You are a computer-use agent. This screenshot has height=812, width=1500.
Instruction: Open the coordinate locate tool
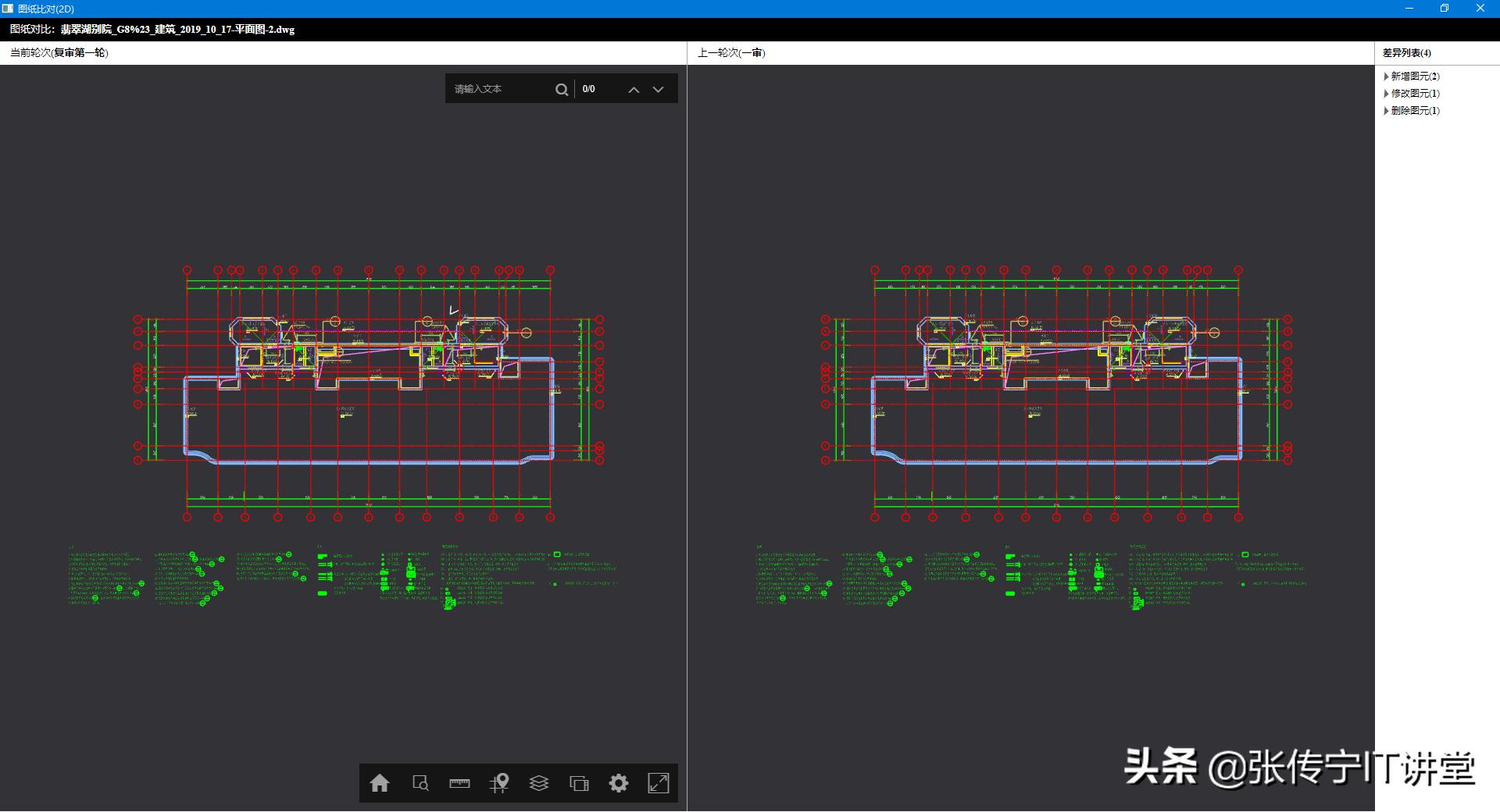[500, 783]
